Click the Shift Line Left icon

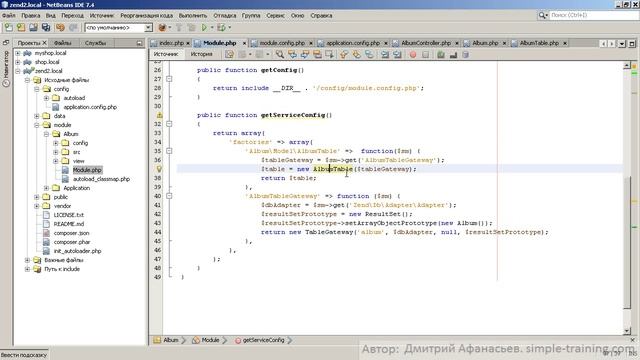click(384, 54)
